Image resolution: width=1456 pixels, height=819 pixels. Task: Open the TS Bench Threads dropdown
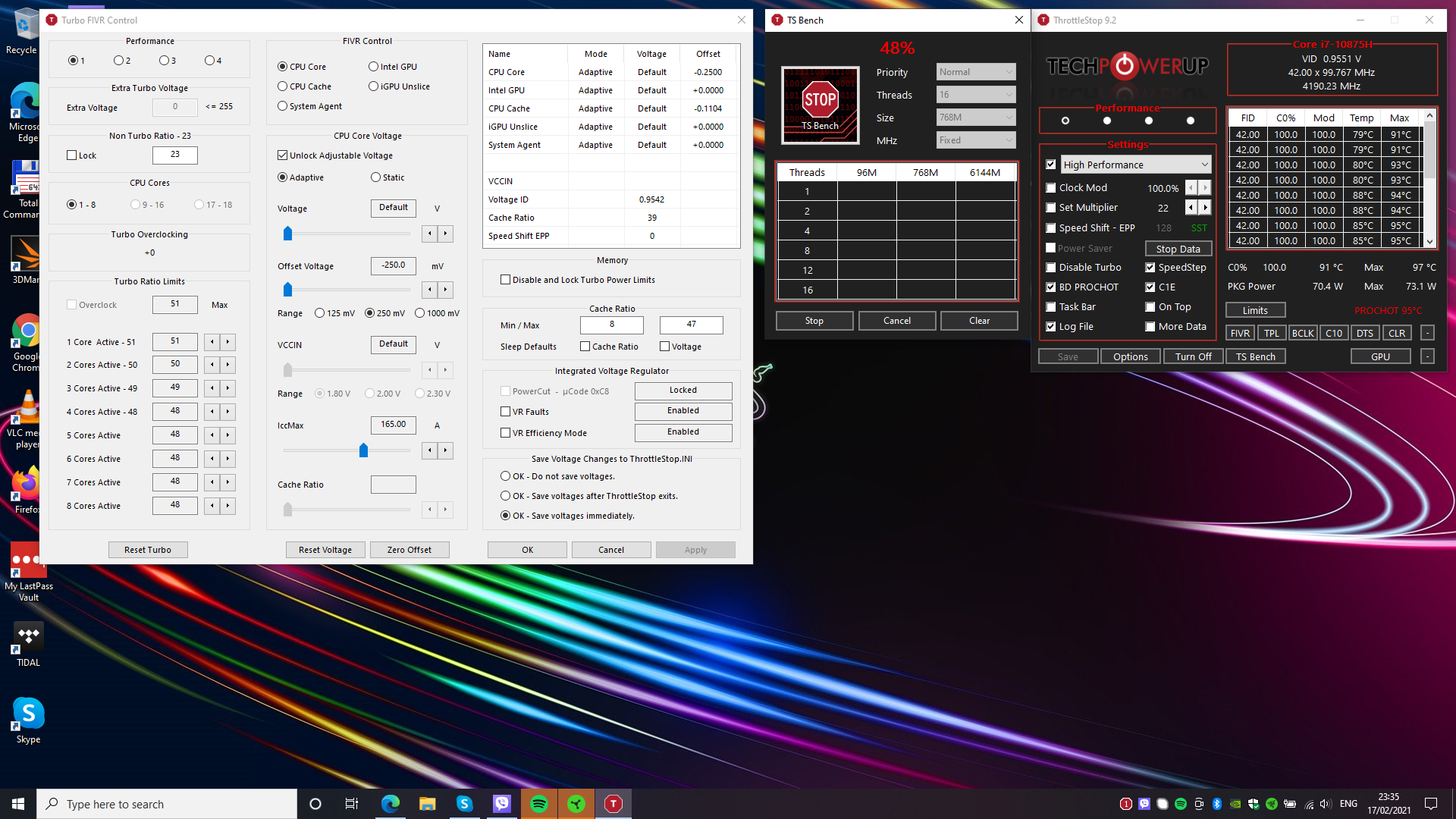[976, 95]
